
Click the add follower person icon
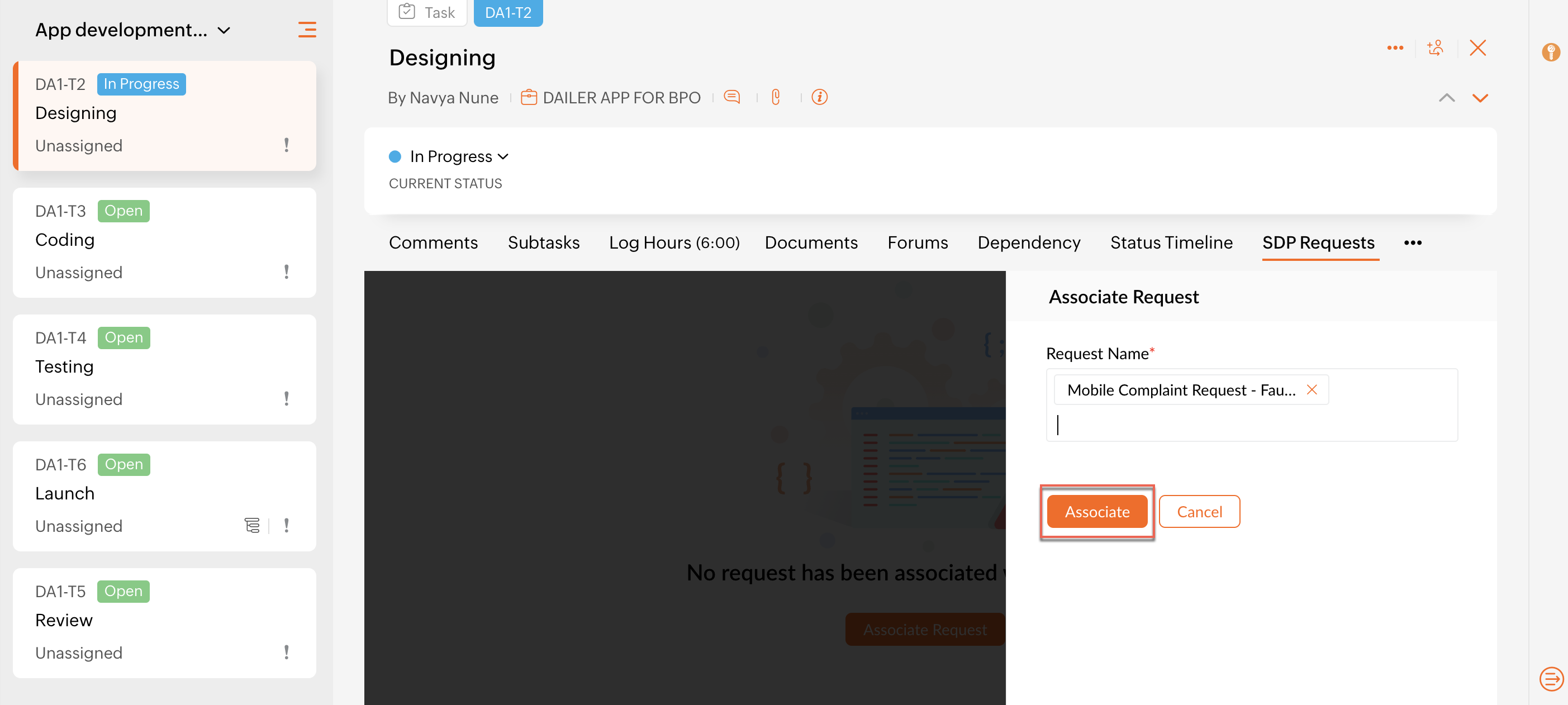click(1434, 47)
